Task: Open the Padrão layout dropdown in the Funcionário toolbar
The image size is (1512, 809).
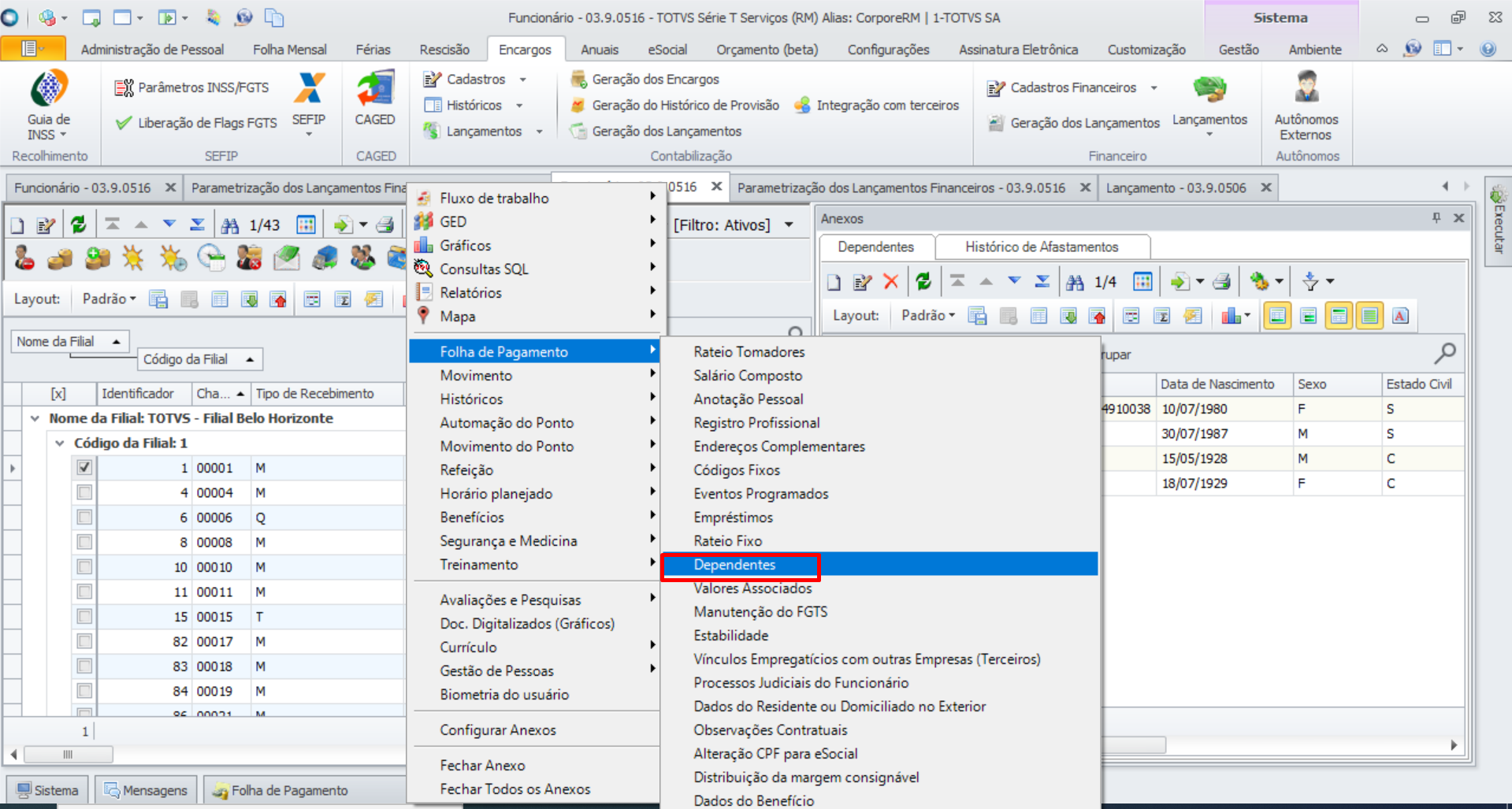Action: point(110,299)
